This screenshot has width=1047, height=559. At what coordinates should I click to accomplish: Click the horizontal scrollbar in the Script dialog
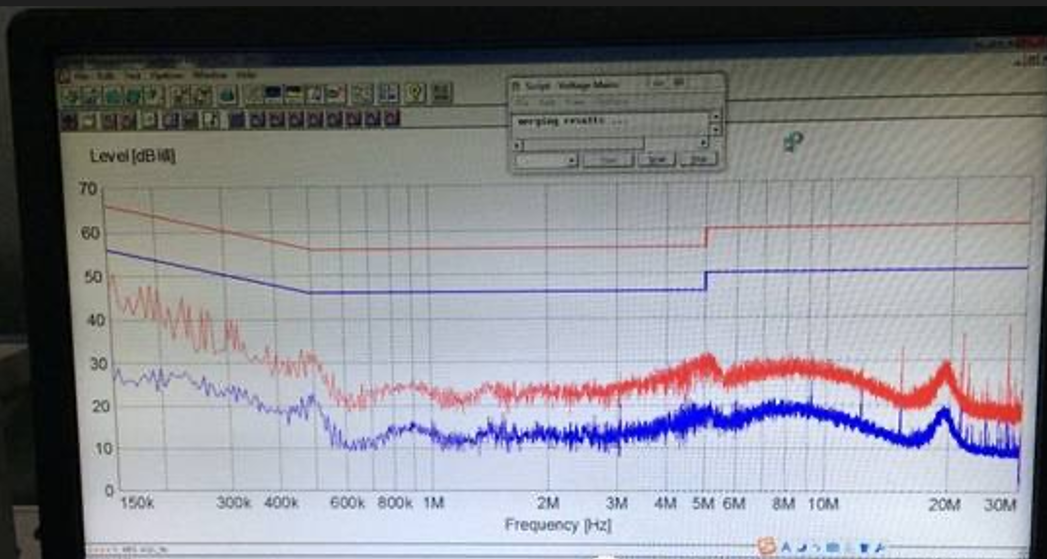580,144
